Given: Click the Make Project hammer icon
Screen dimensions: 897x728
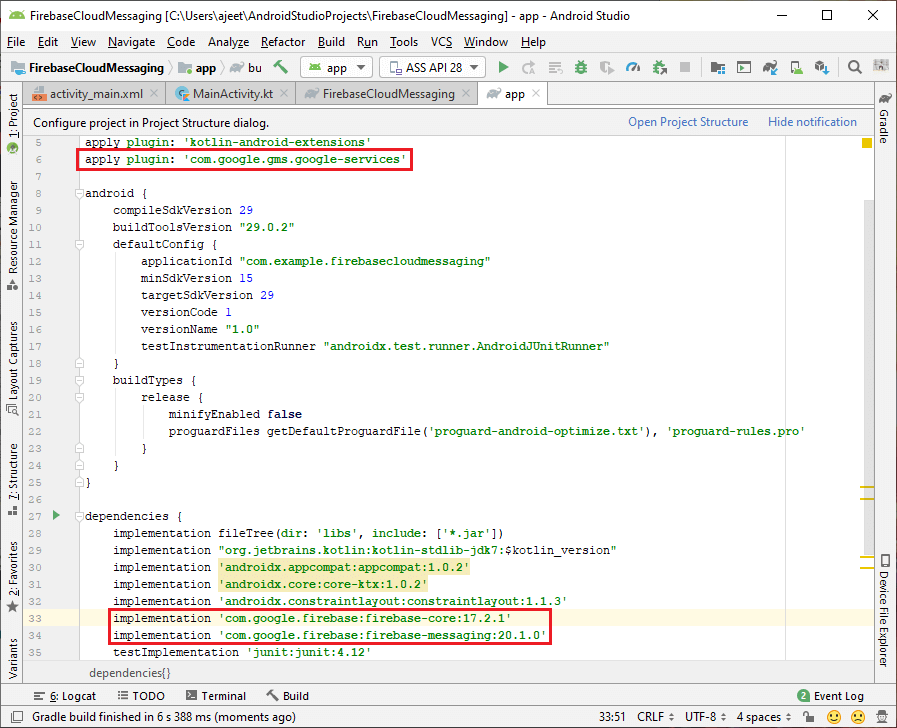Looking at the screenshot, I should 280,67.
